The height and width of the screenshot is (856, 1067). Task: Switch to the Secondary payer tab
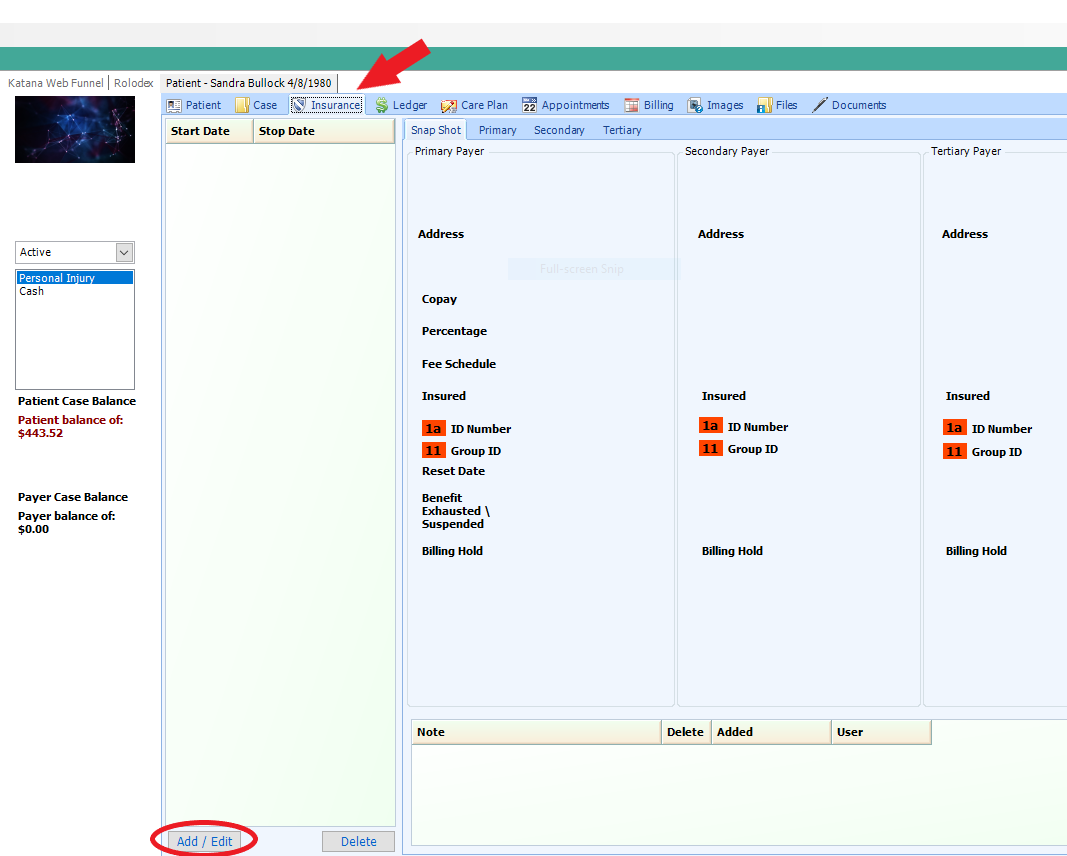[x=559, y=130]
